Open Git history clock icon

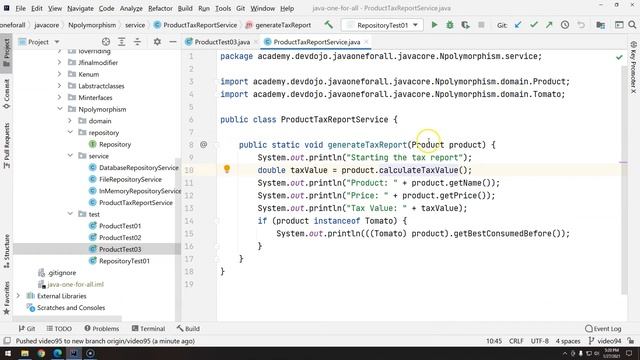coord(565,25)
